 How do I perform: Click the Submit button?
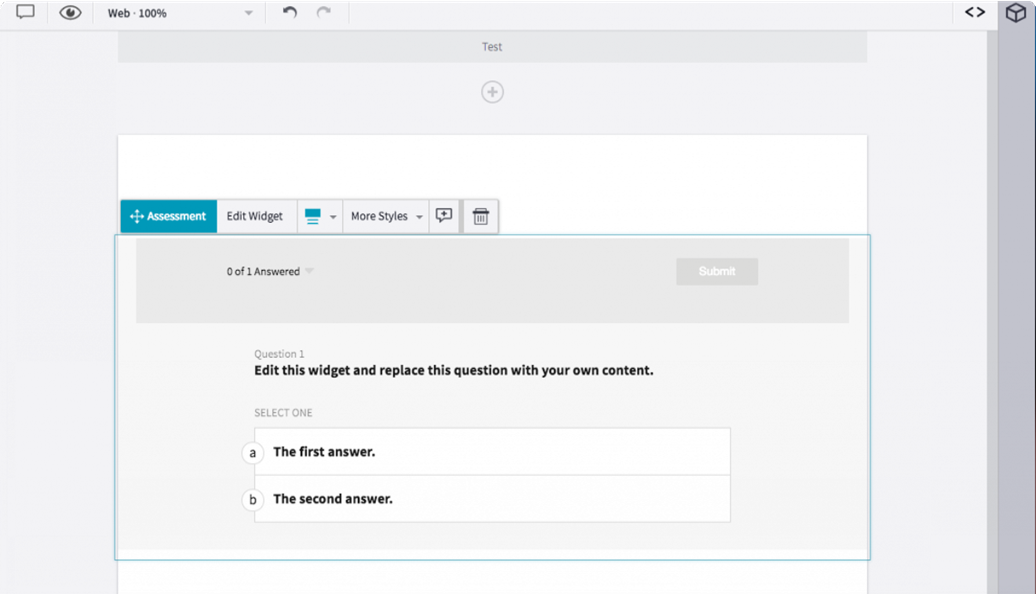point(716,271)
